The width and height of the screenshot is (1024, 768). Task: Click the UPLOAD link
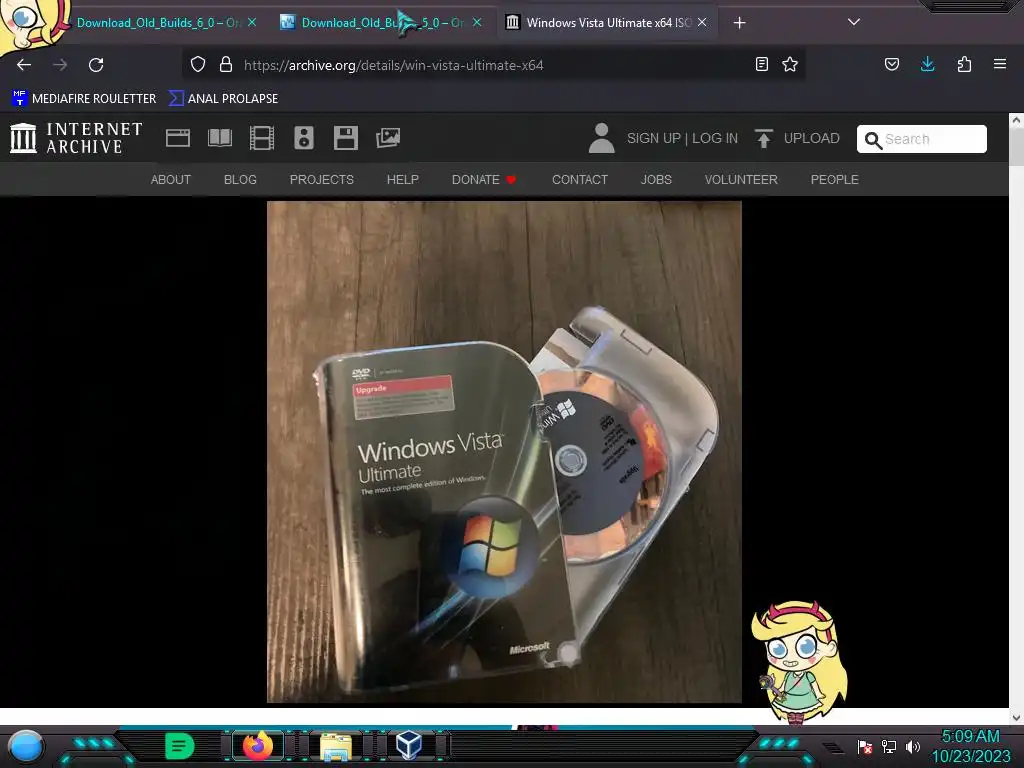pos(812,138)
